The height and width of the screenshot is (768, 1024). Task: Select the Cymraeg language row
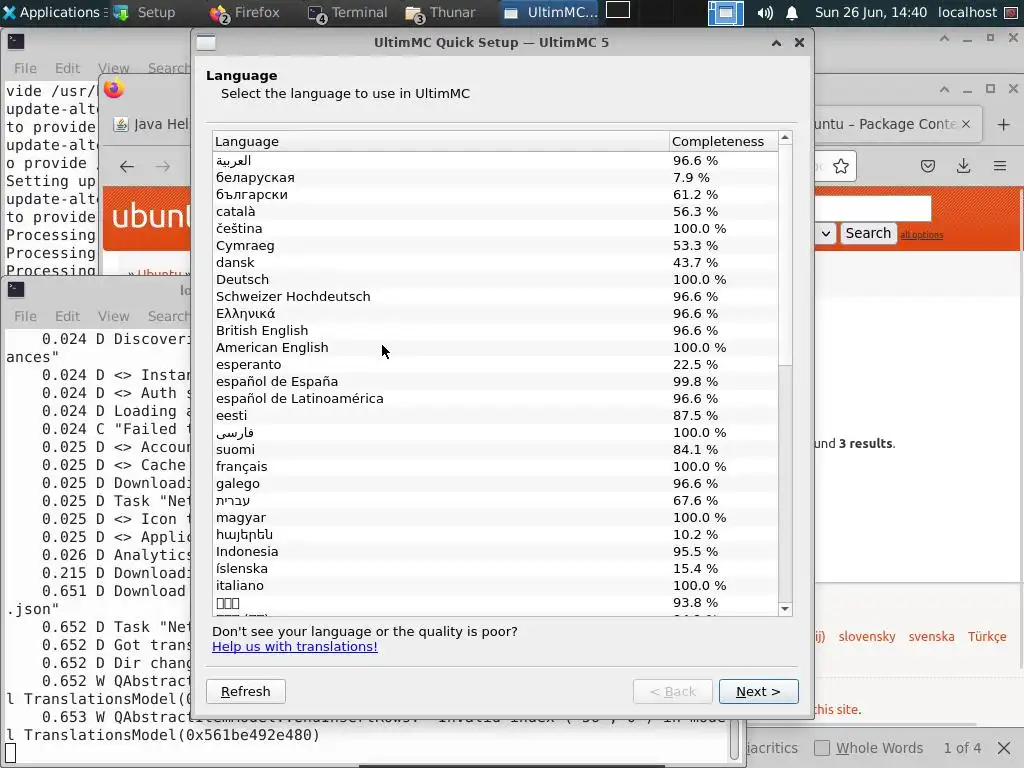click(x=495, y=246)
